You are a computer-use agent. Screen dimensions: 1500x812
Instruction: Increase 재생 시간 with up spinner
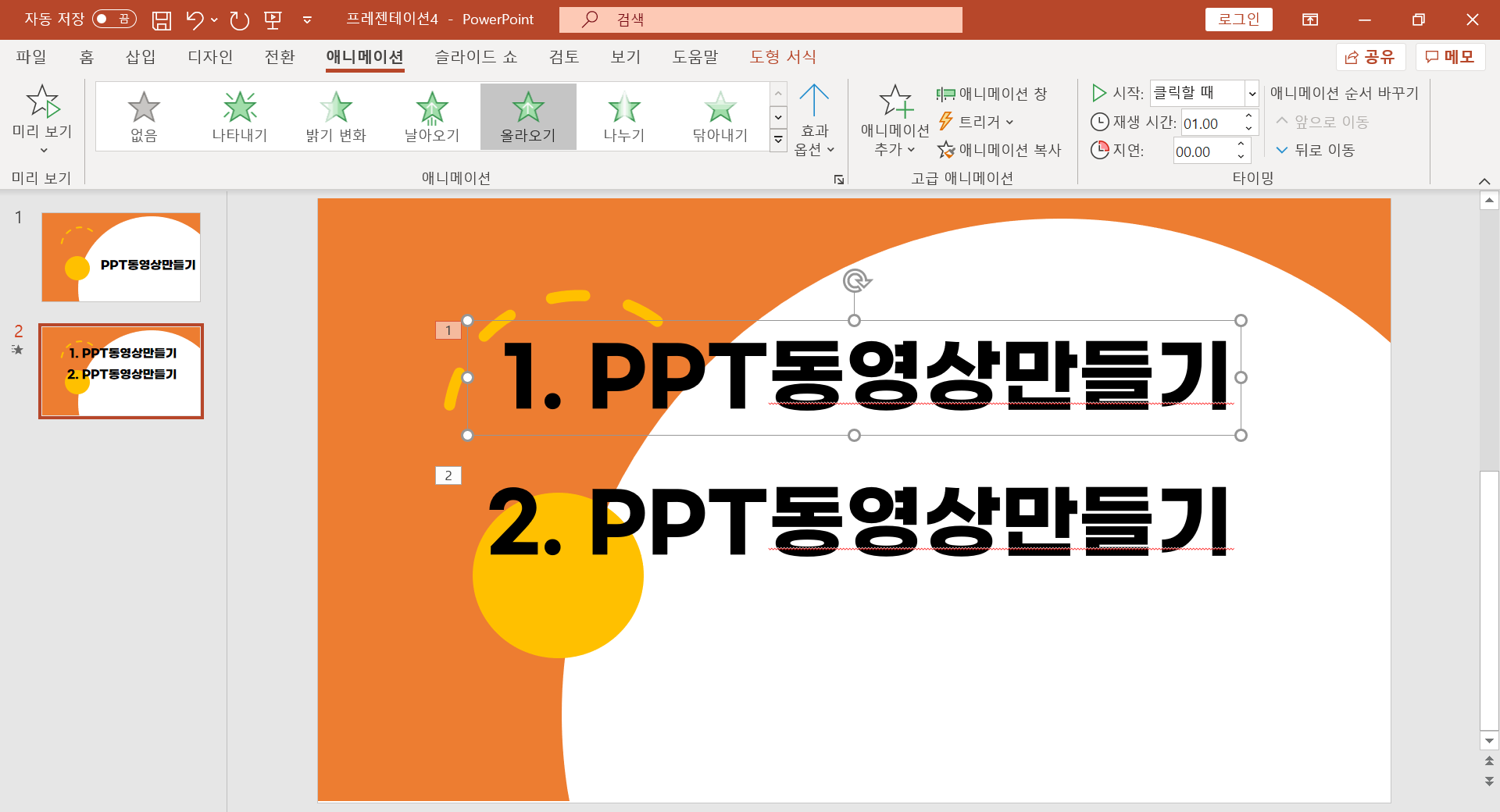point(1249,116)
